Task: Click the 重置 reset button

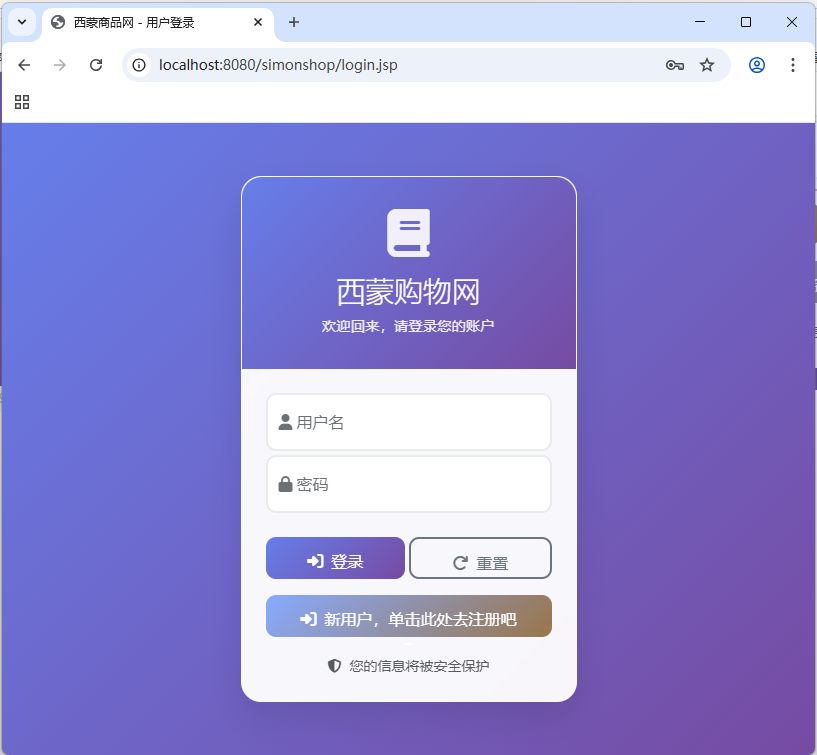Action: (480, 558)
